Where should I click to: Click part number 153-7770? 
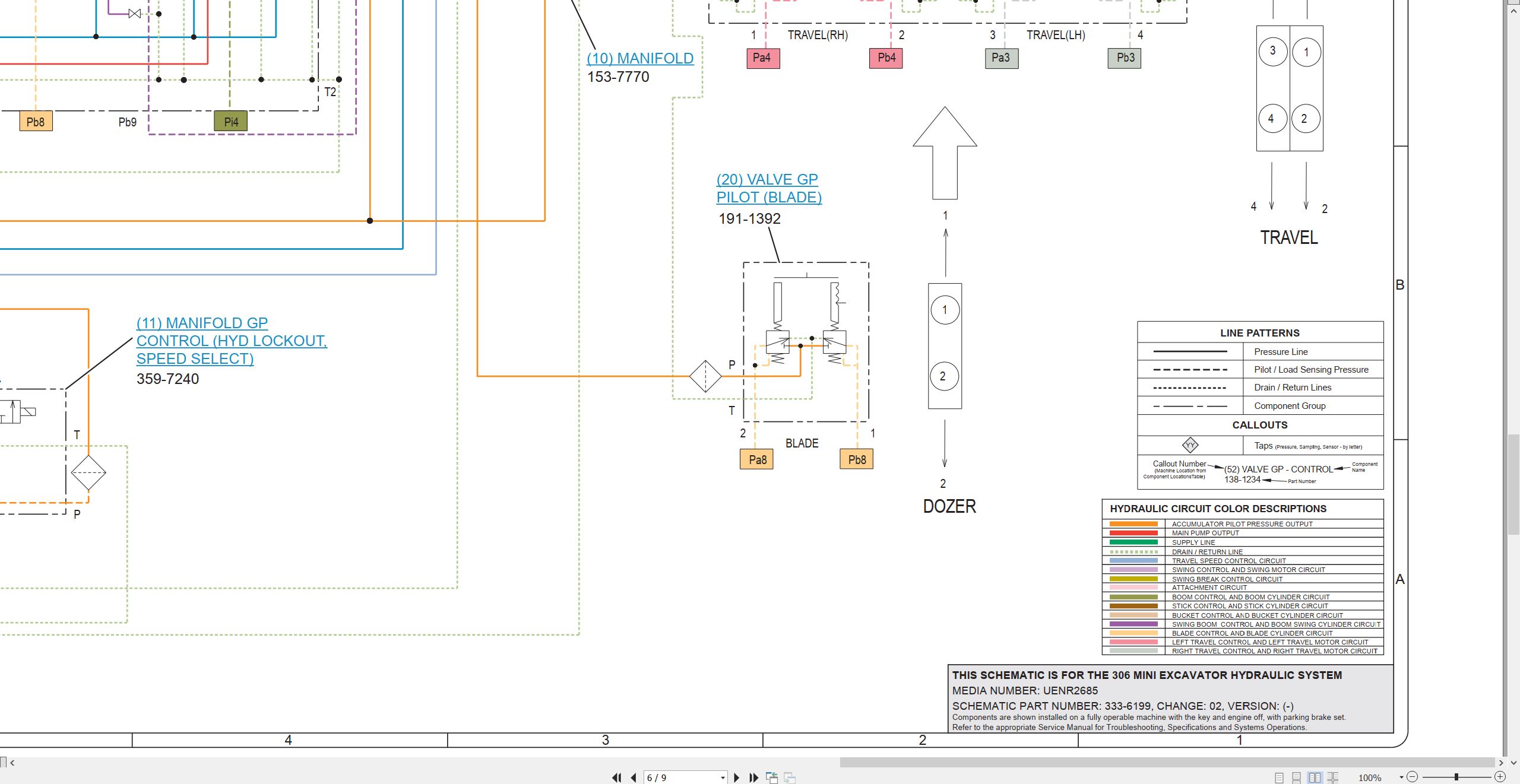coord(618,77)
